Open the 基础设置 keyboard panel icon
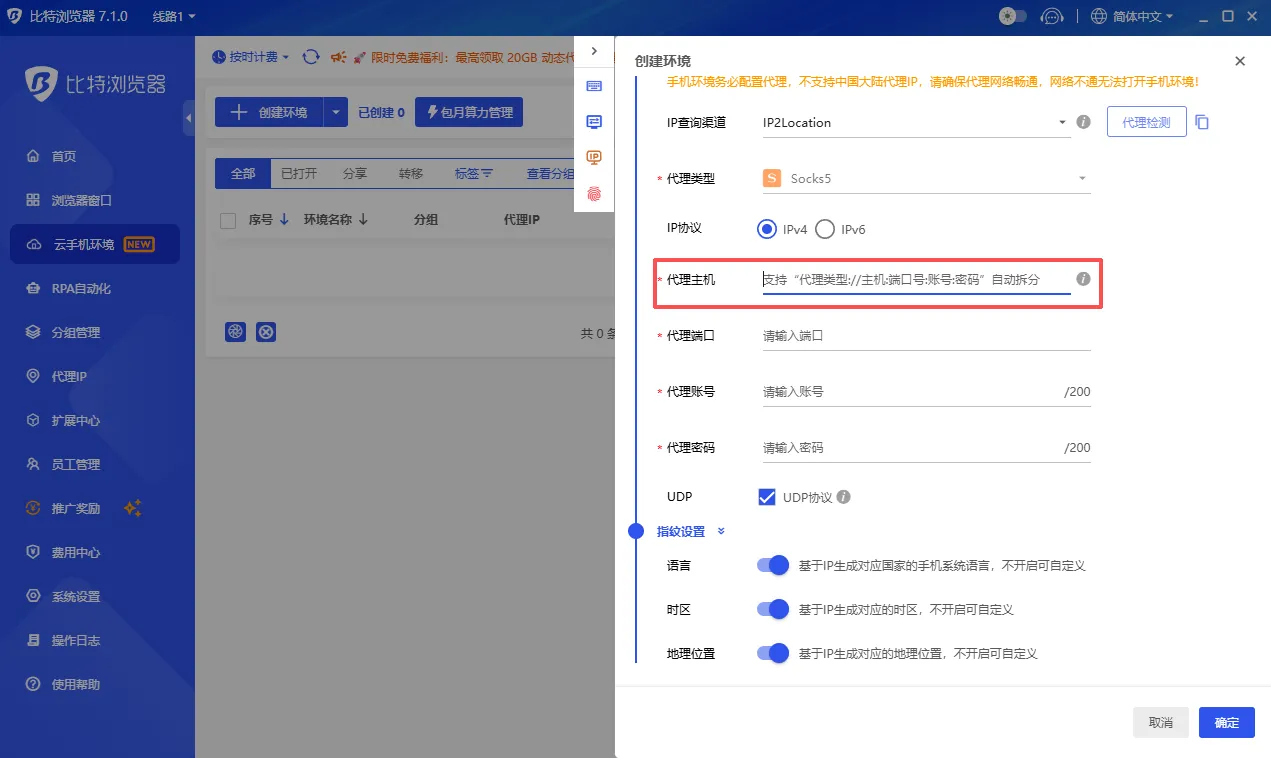The width and height of the screenshot is (1271, 758). [x=594, y=86]
